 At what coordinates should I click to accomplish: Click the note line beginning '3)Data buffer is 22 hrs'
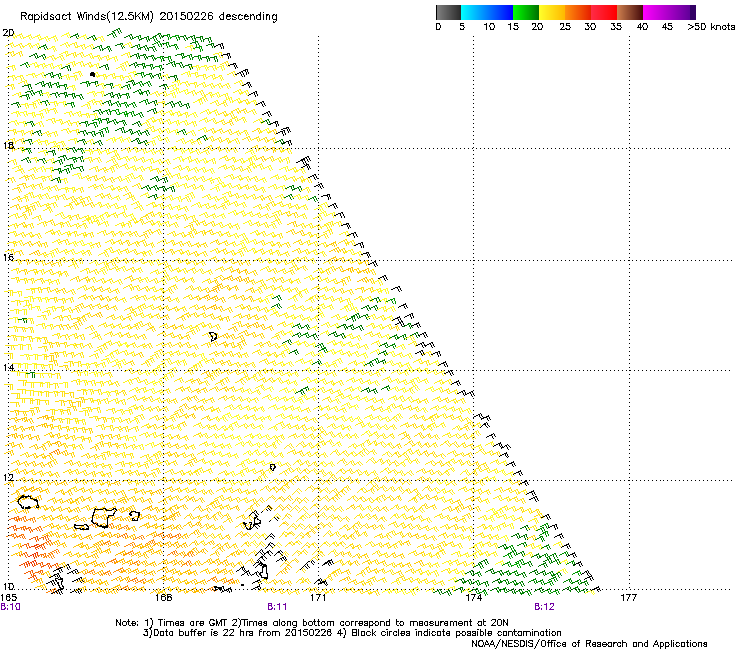(352, 633)
